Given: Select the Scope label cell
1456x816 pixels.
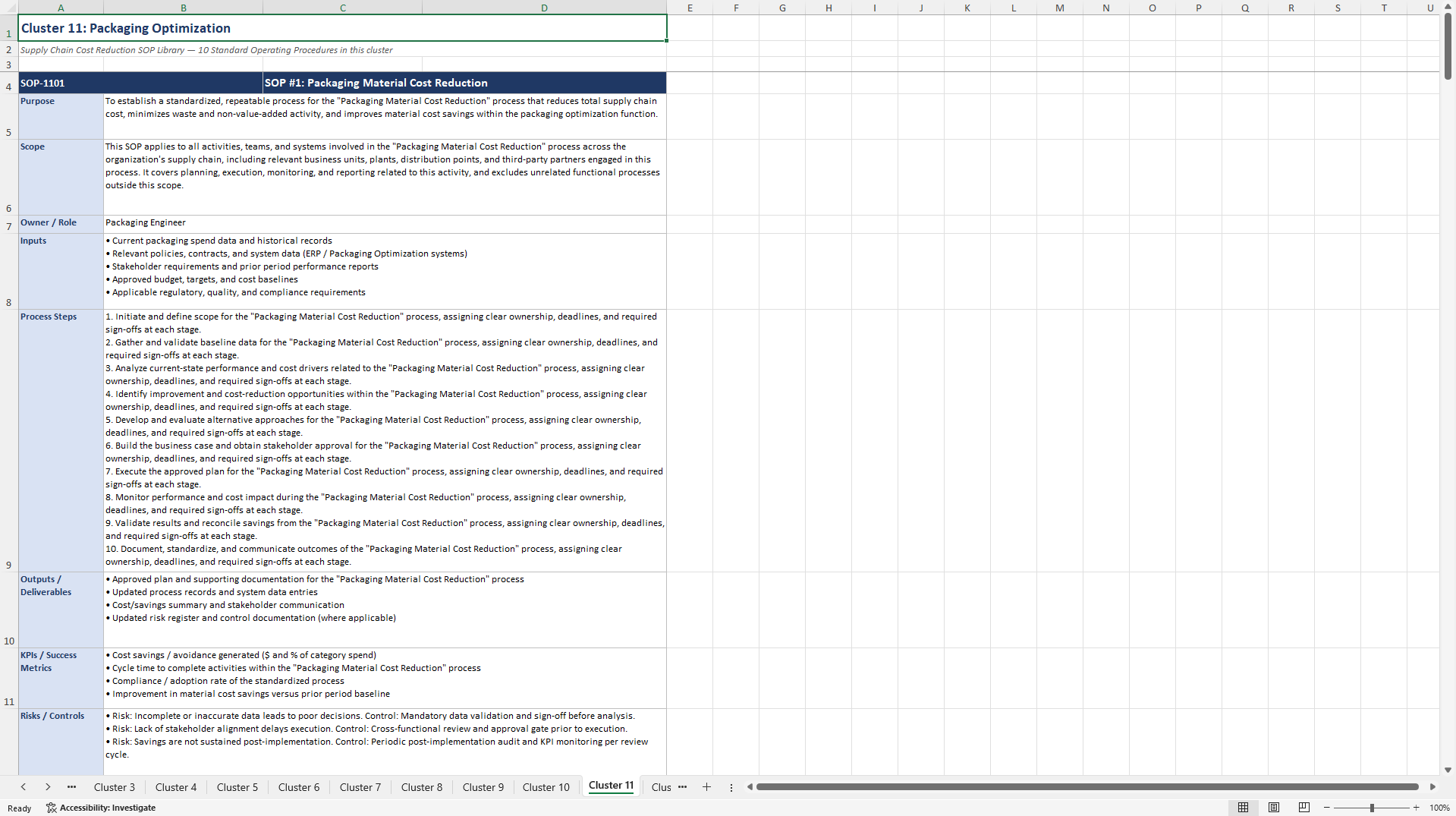Looking at the screenshot, I should coord(61,177).
